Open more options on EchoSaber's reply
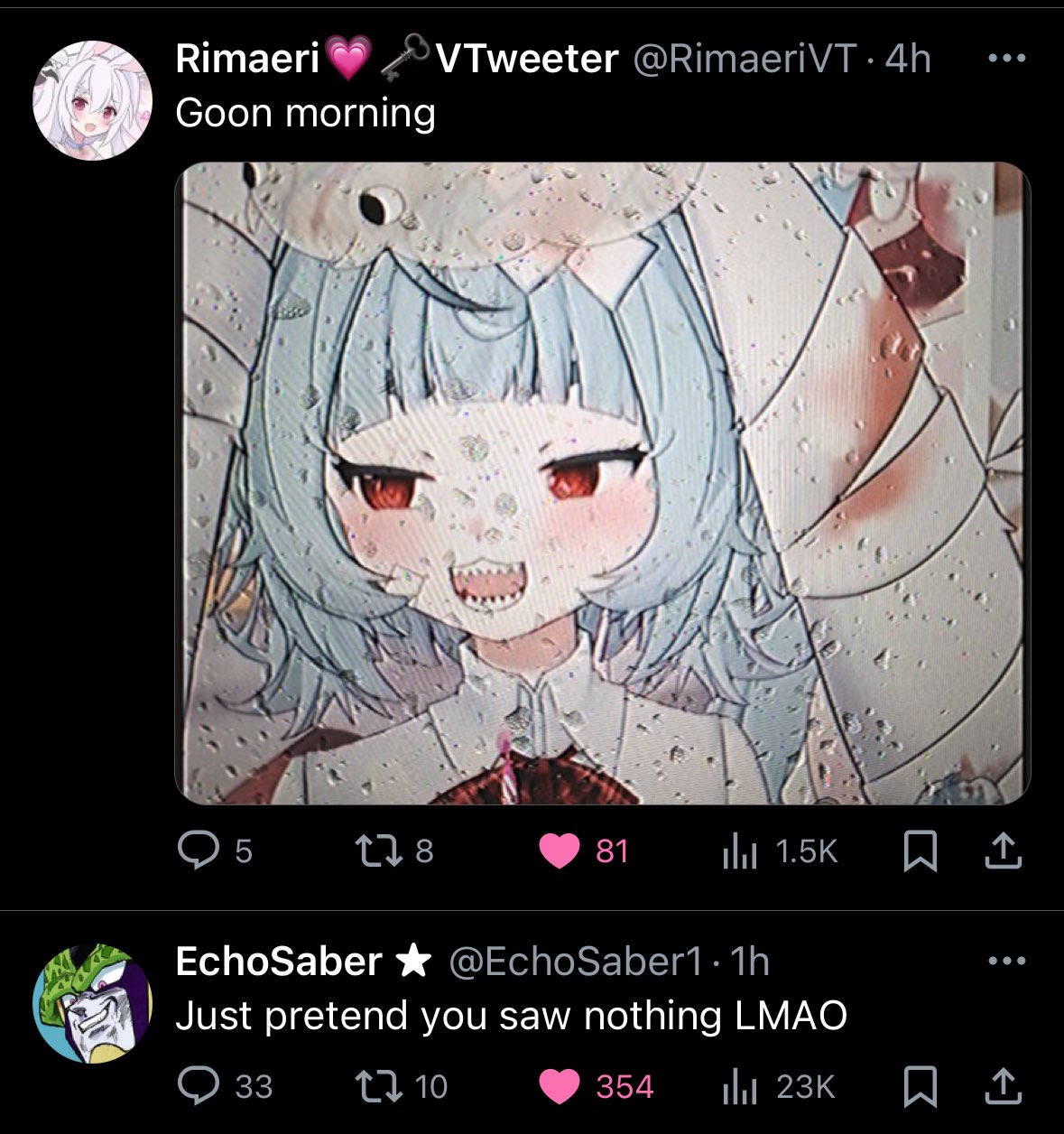Image resolution: width=1064 pixels, height=1134 pixels. tap(1007, 962)
